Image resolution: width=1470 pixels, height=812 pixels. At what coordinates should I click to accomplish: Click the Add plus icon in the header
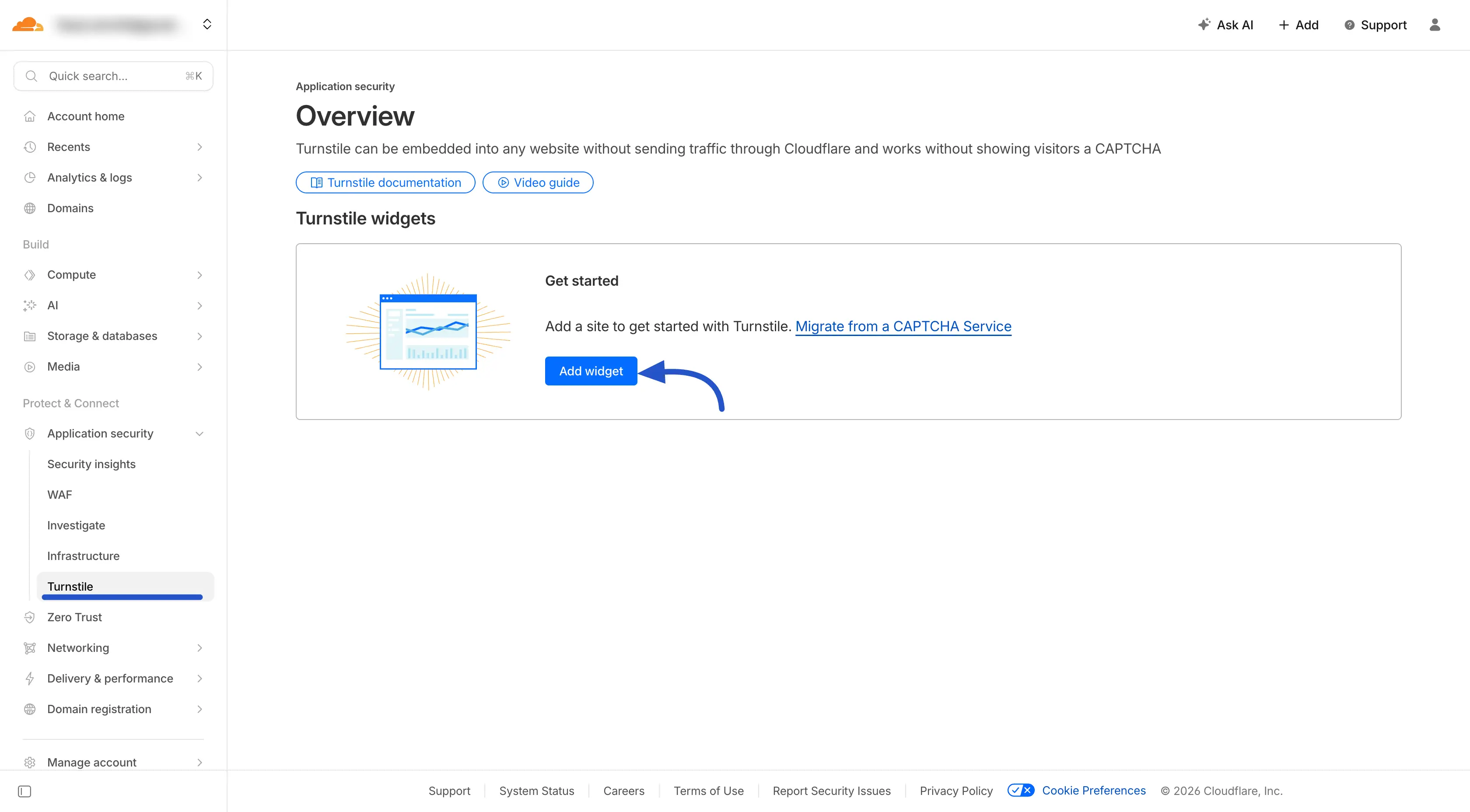1283,24
